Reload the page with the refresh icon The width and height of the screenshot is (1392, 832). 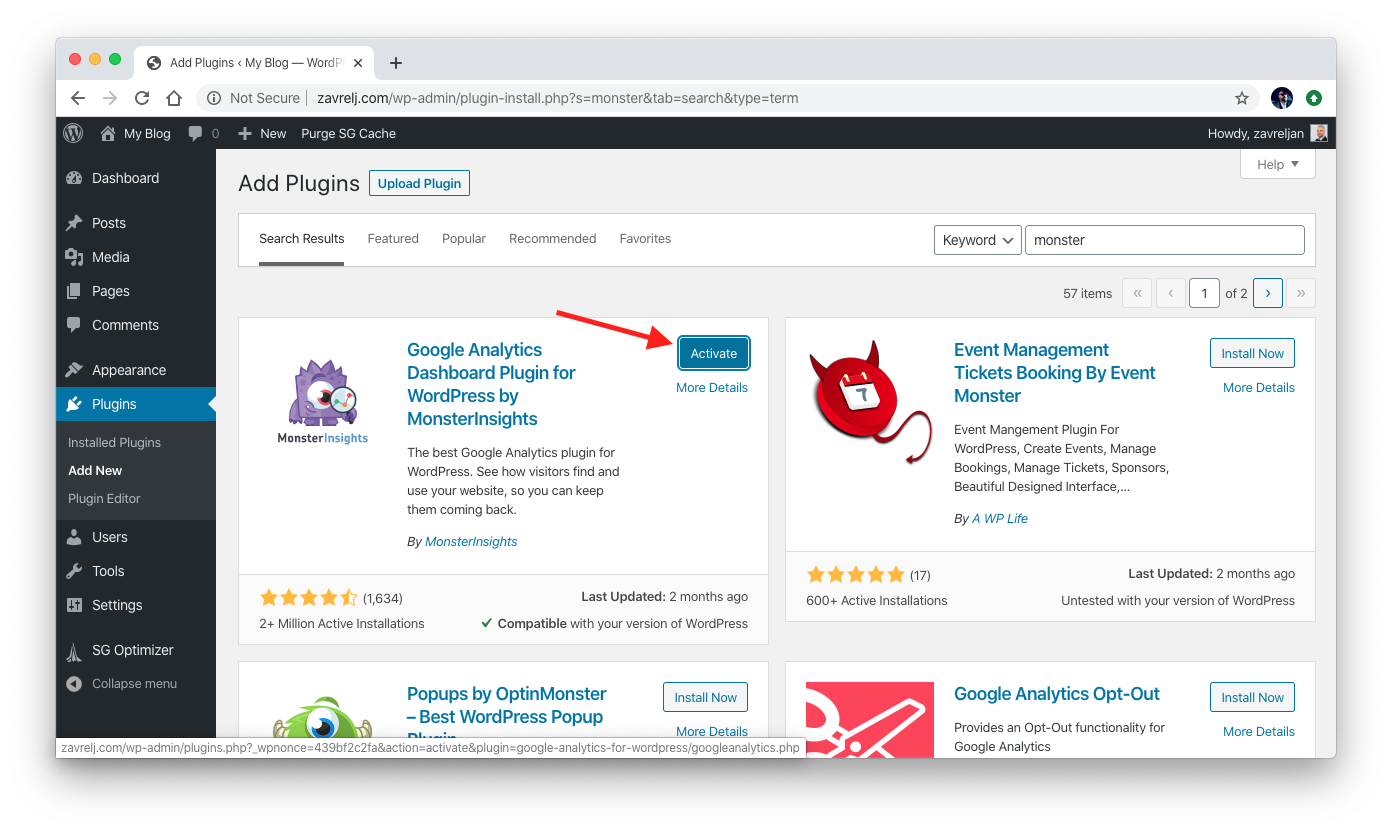tap(142, 98)
